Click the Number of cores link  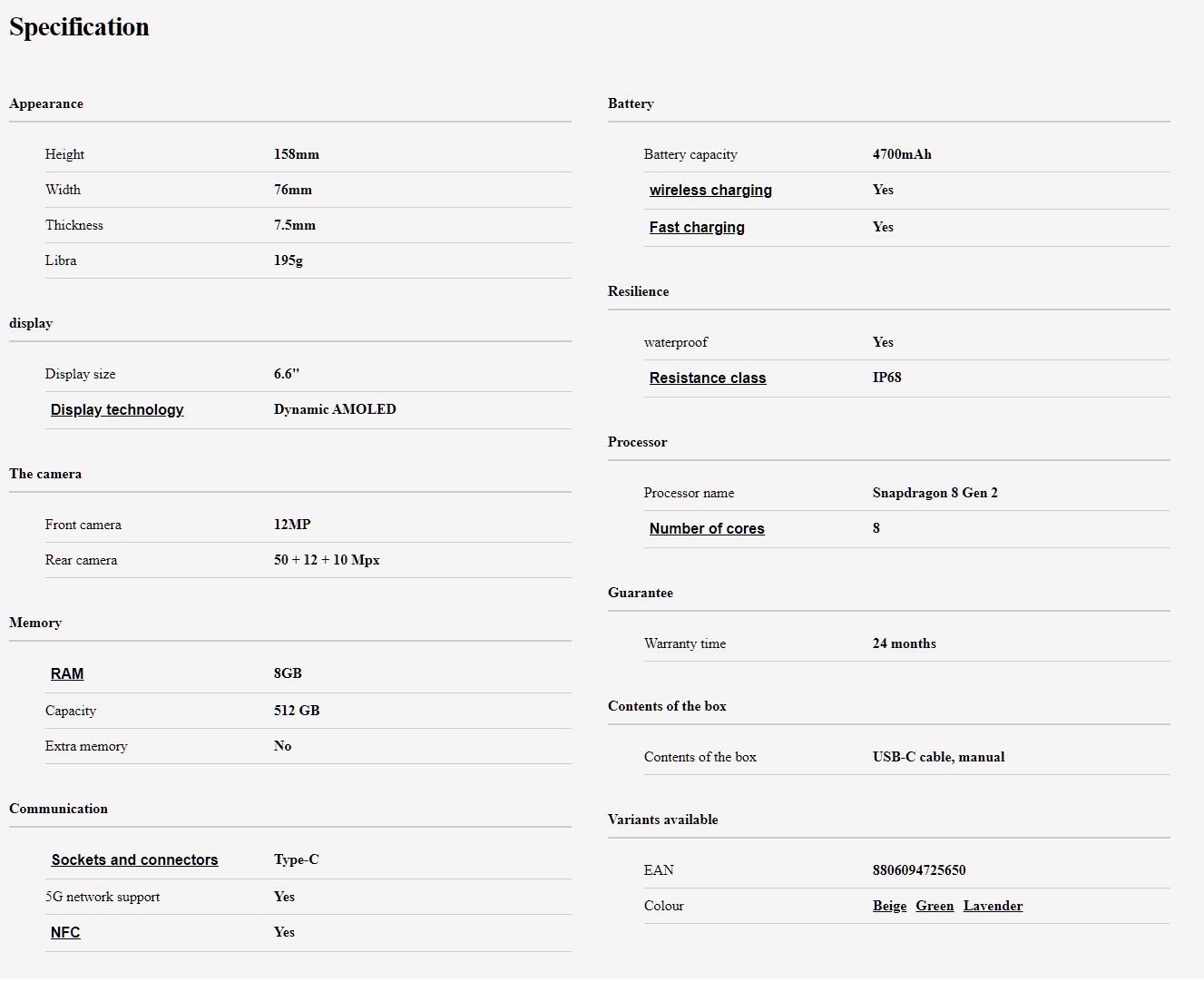pos(707,529)
